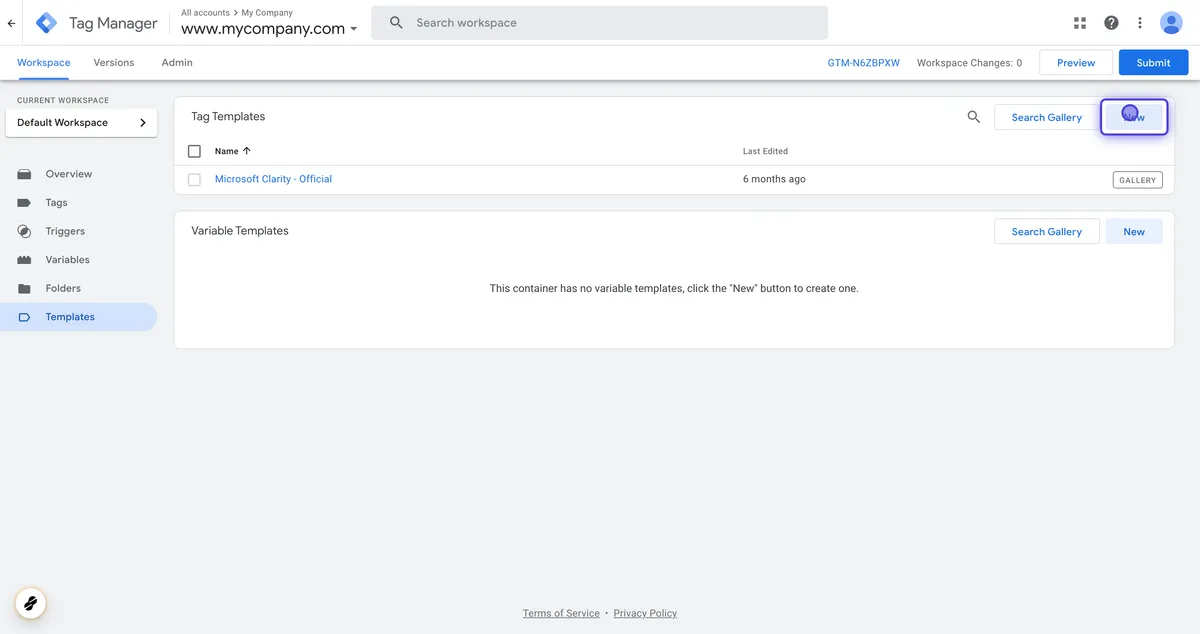Click the back arrow icon

coord(11,22)
